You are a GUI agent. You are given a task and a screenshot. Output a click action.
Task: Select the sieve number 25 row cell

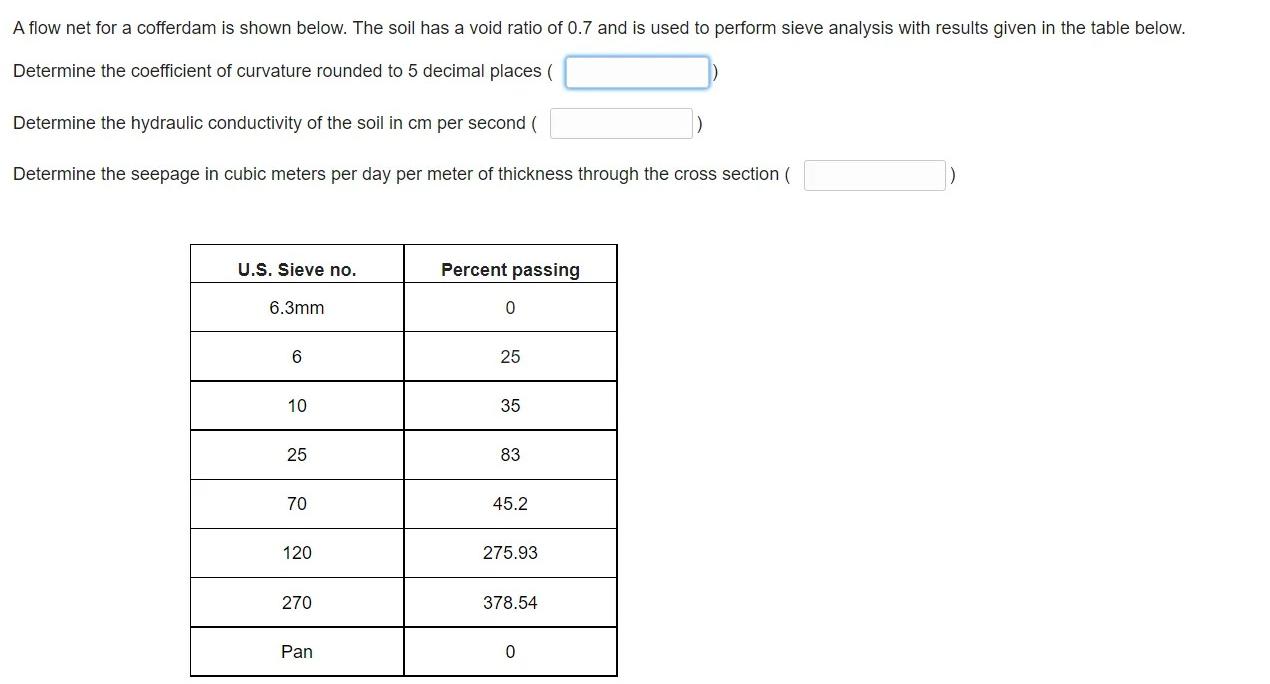point(296,454)
